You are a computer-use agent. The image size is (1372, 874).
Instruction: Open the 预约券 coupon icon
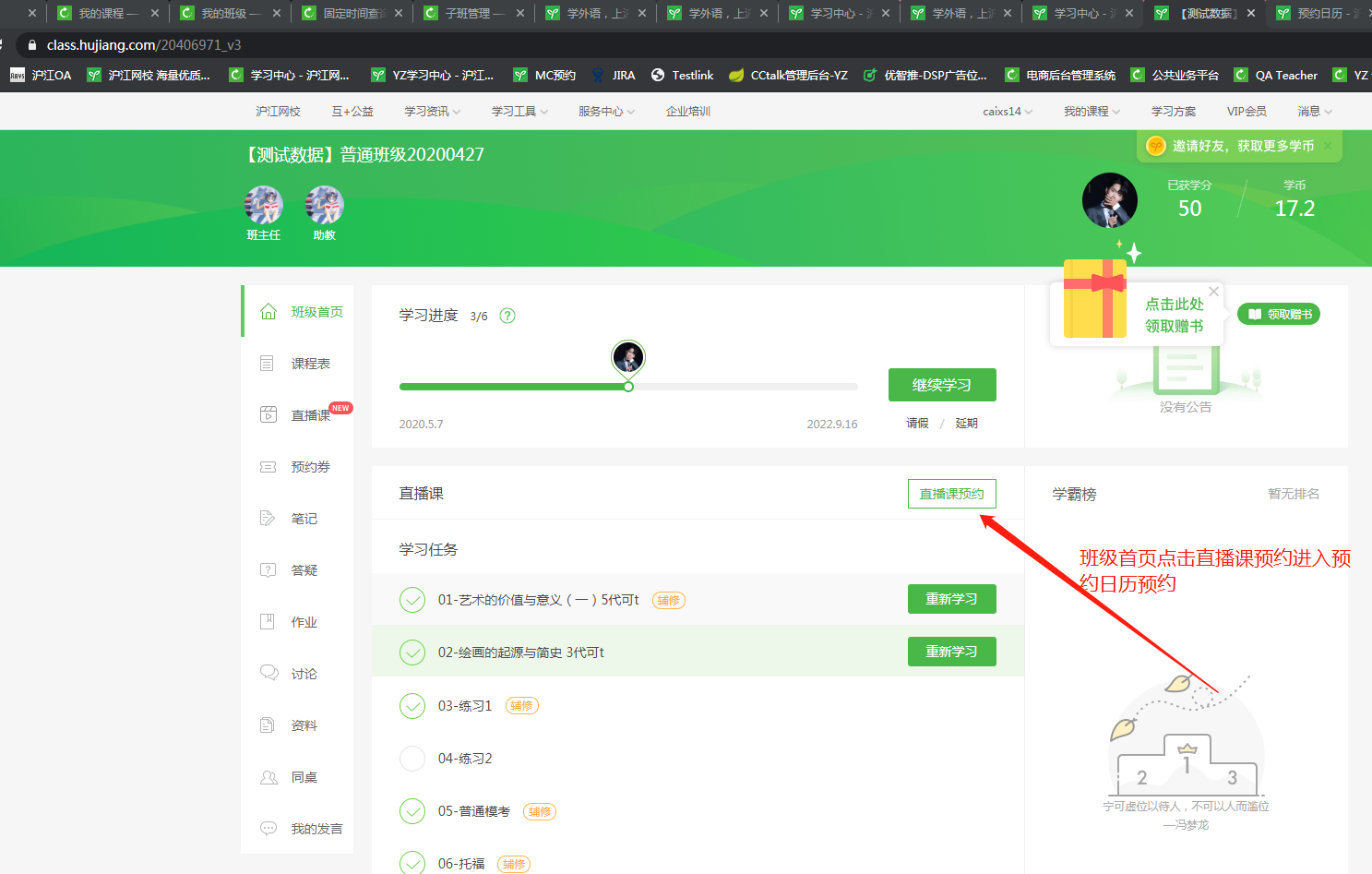[268, 467]
